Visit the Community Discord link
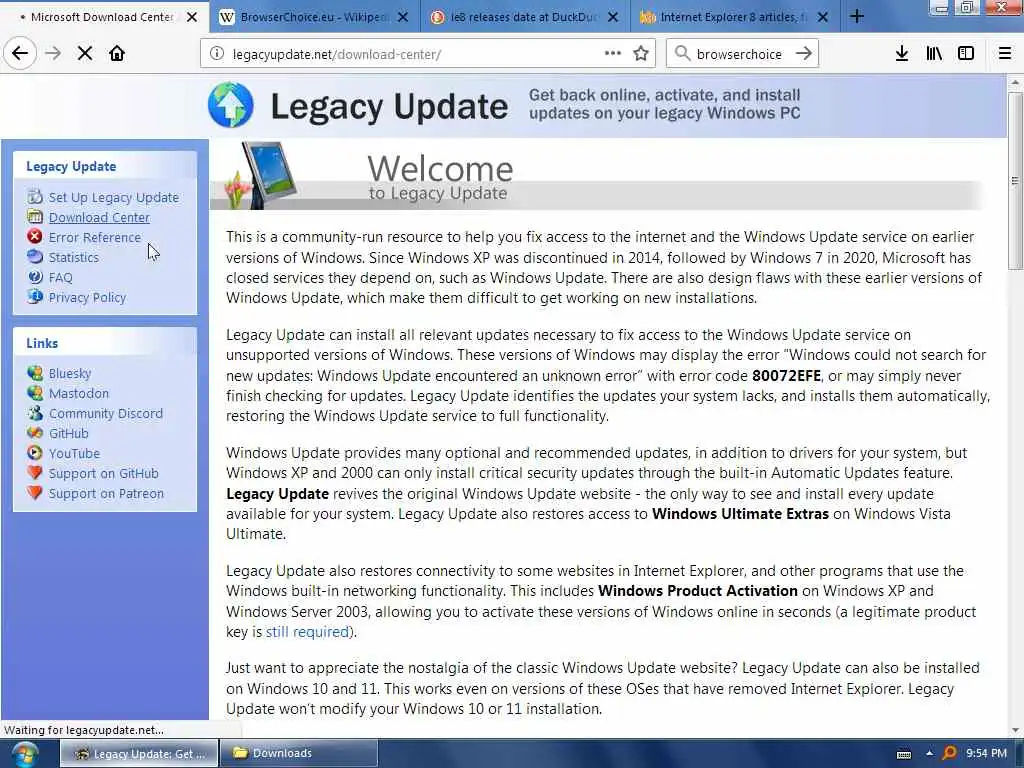This screenshot has width=1024, height=768. pyautogui.click(x=106, y=413)
